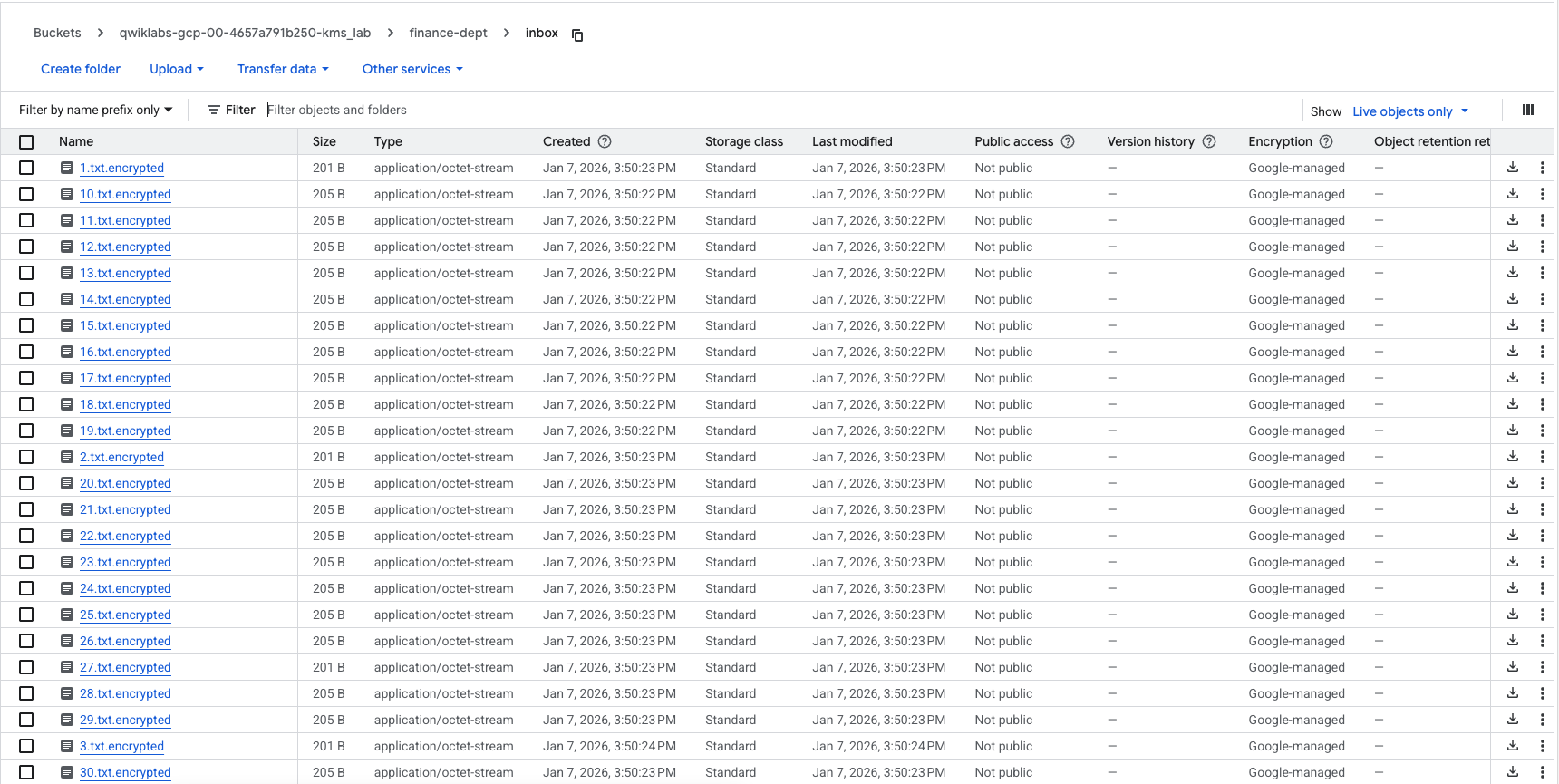1559x784 pixels.
Task: Copy the inbox folder path icon
Action: point(577,35)
